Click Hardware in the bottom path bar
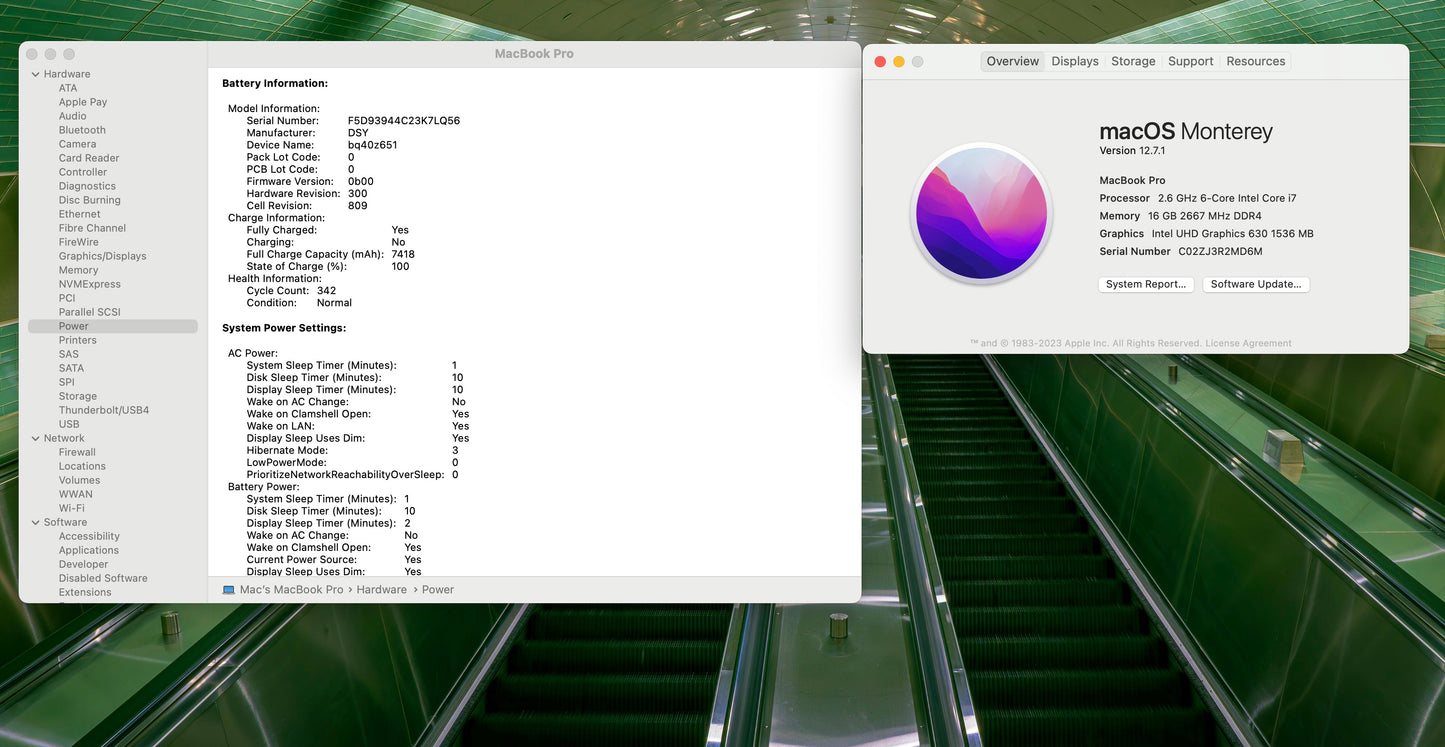This screenshot has width=1445, height=747. point(382,590)
